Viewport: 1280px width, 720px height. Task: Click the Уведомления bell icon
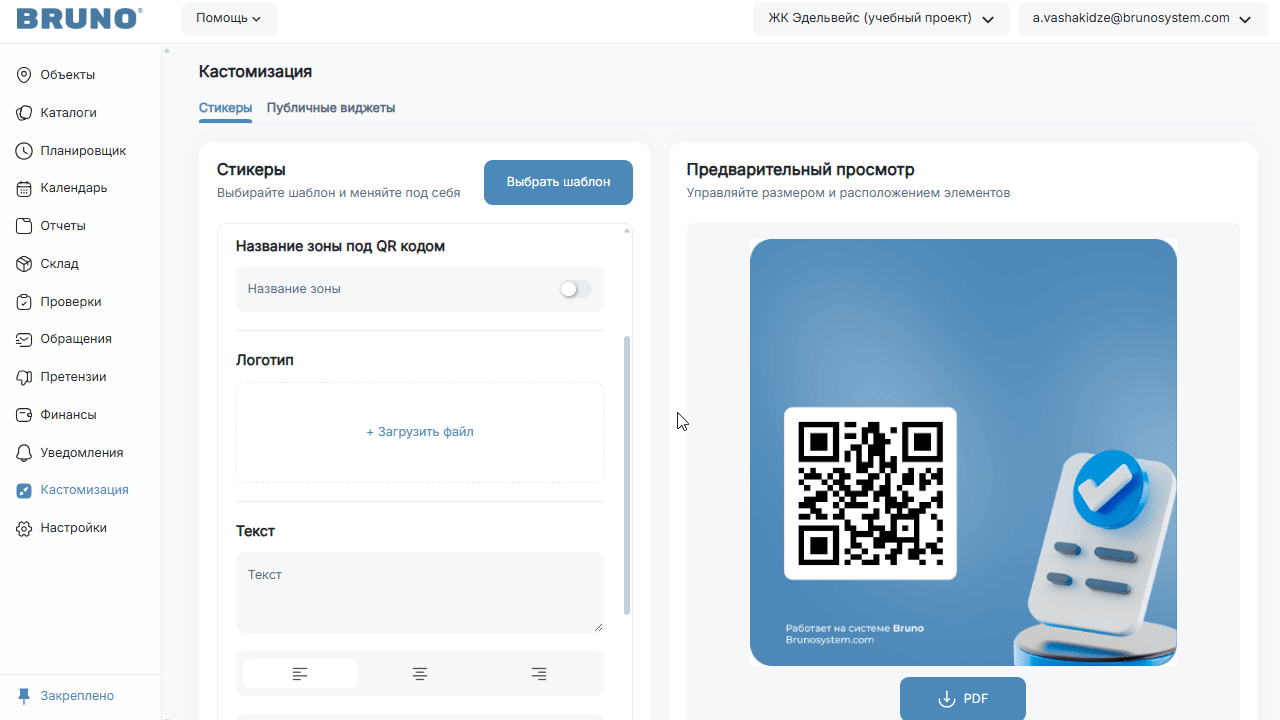[x=25, y=453]
